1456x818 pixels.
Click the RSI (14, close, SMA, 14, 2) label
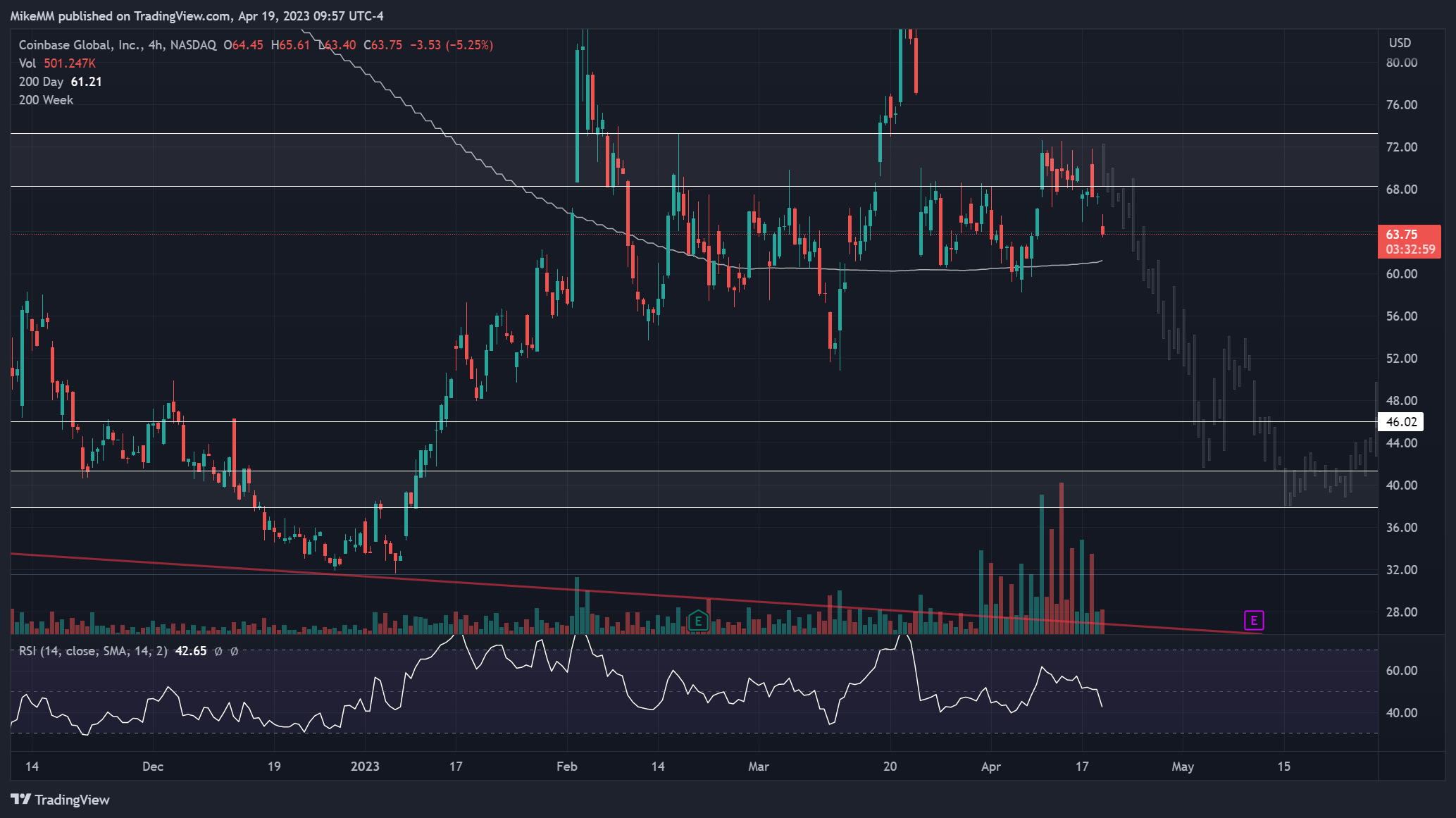[x=93, y=651]
